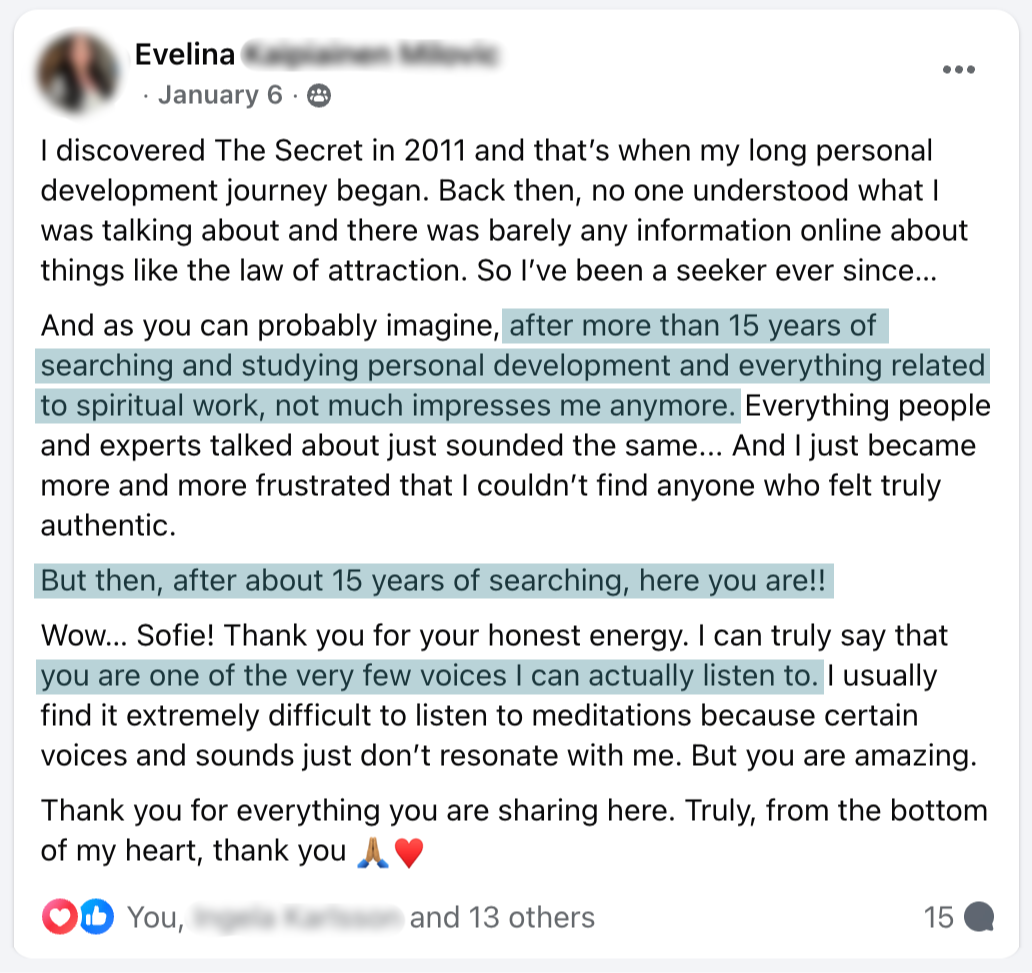Click the red heart love reaction icon

[59, 916]
